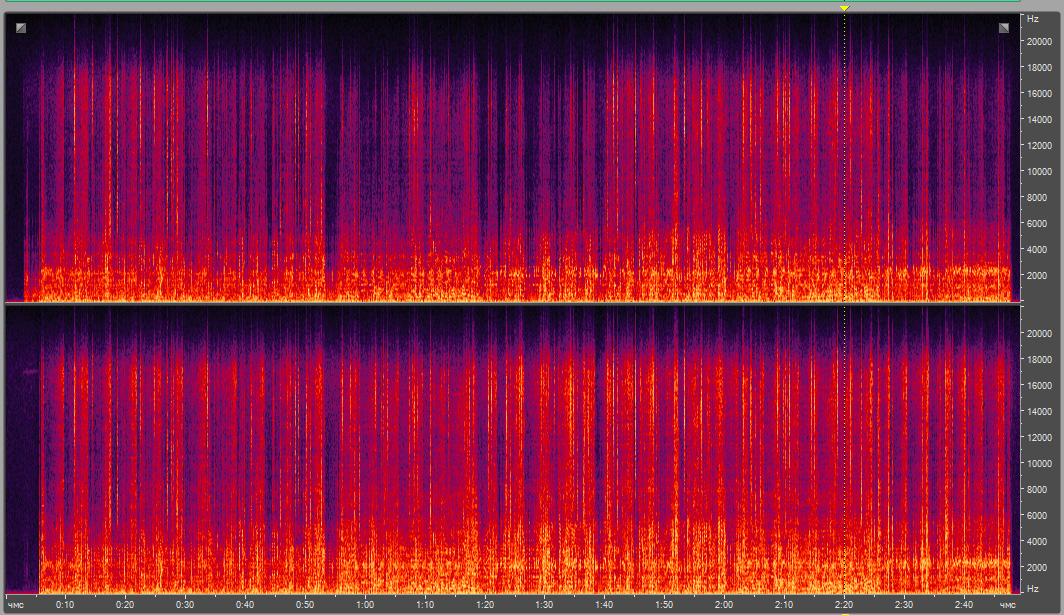Click the 2:20 mark on the timeline ruler
The image size is (1064, 615).
click(844, 605)
